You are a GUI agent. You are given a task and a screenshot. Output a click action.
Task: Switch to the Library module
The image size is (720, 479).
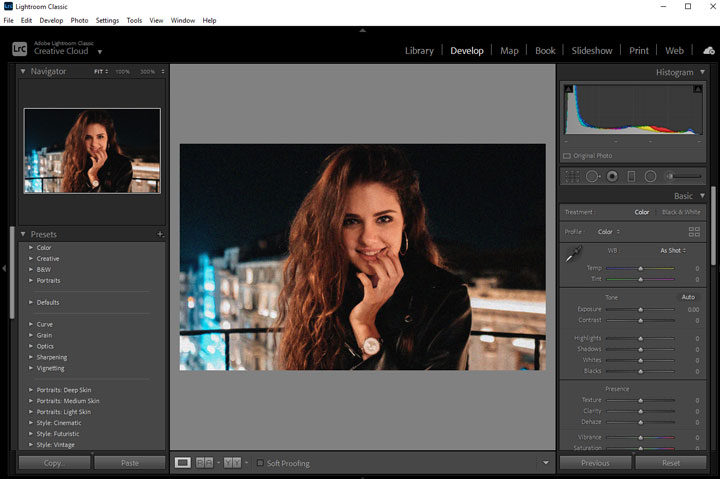[x=419, y=51]
